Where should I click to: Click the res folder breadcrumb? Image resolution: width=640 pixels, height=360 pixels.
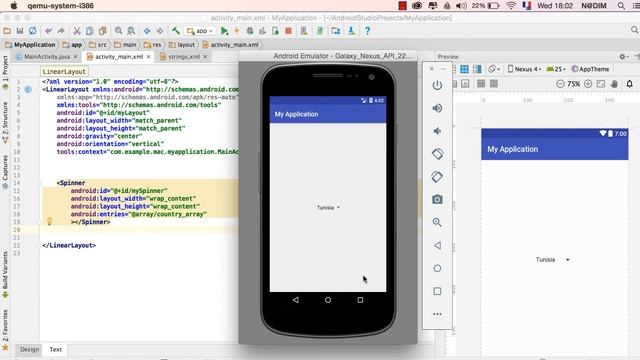point(153,44)
